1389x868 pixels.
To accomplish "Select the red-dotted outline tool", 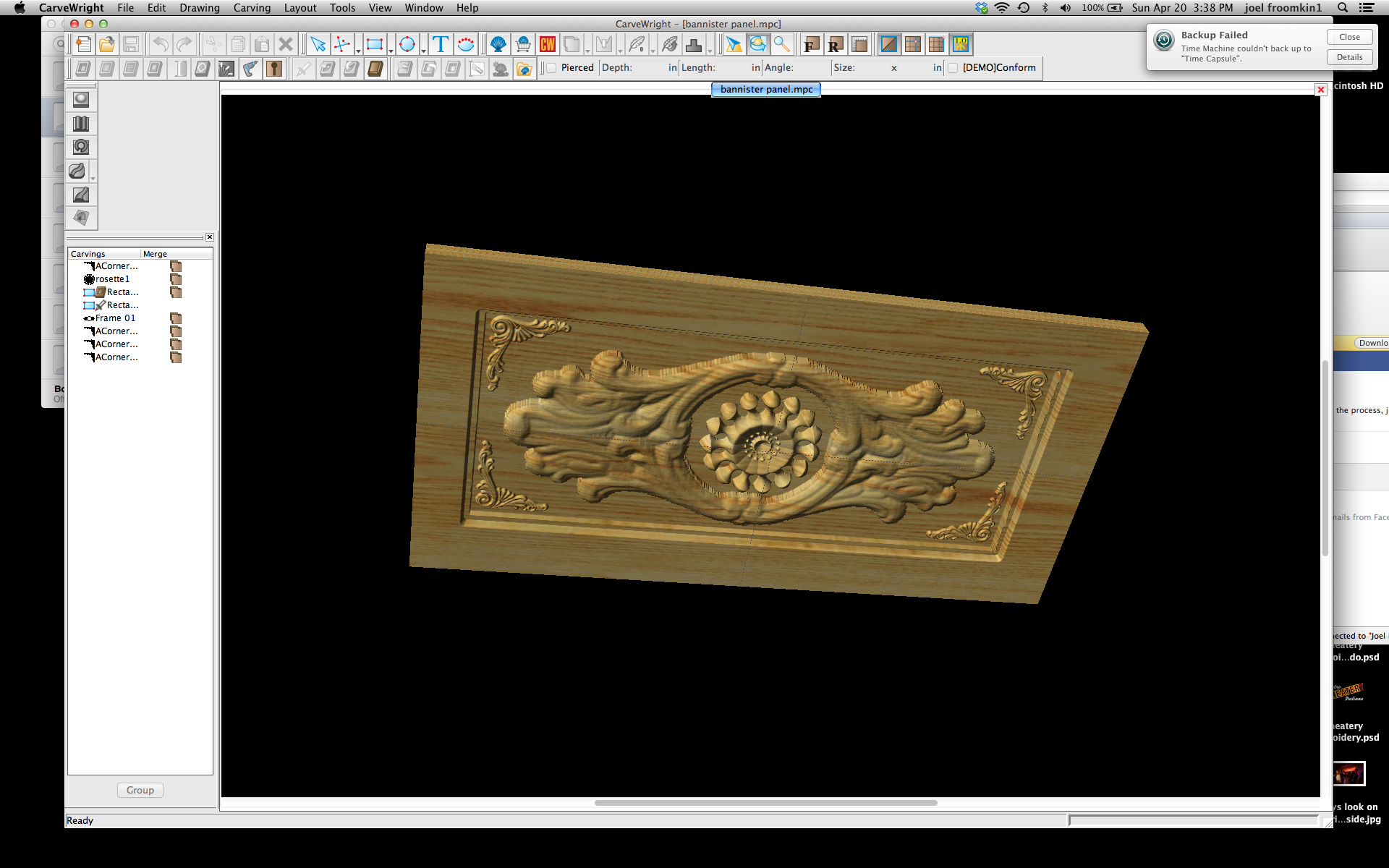I will click(466, 44).
